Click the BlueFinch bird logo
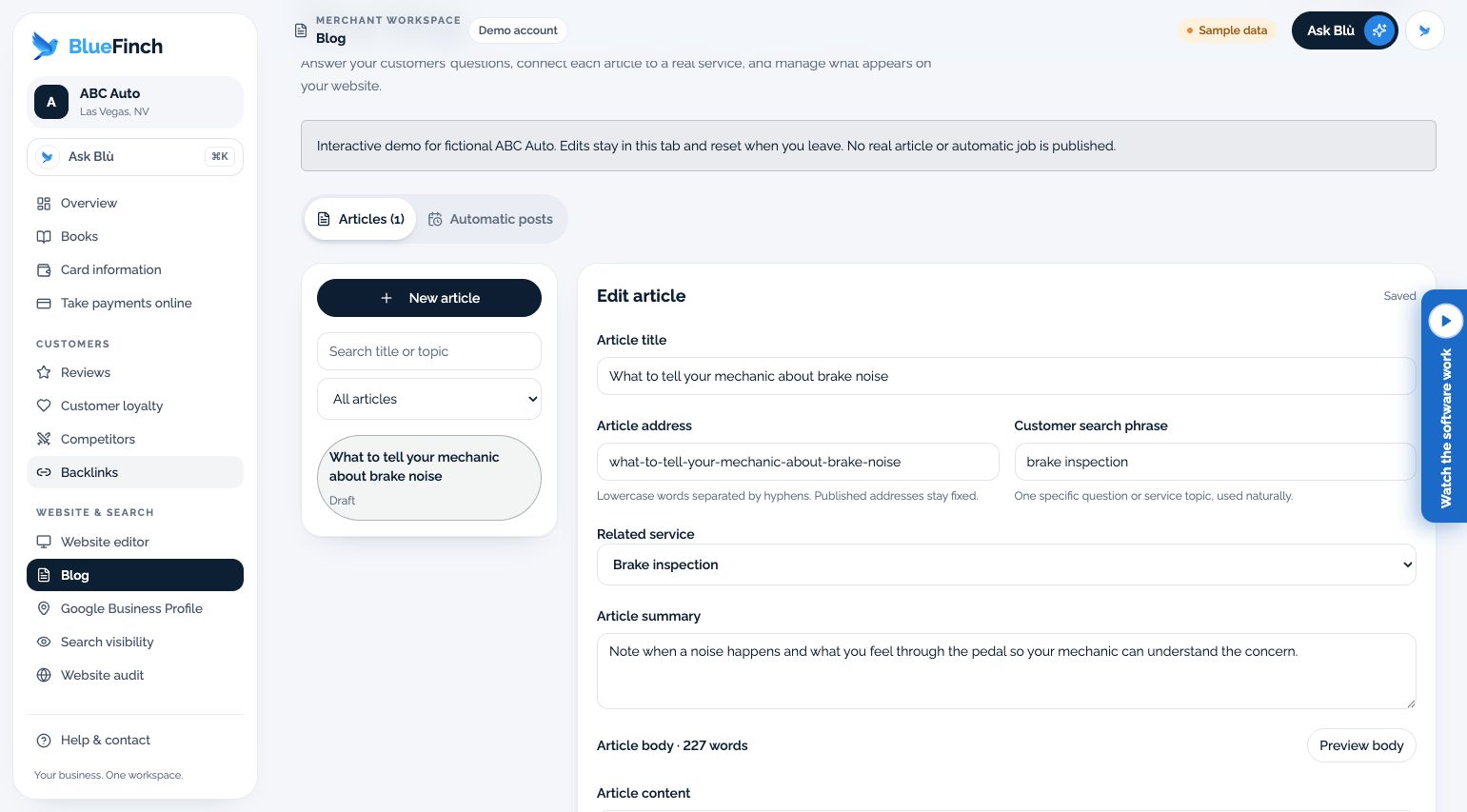The width and height of the screenshot is (1467, 812). [45, 46]
